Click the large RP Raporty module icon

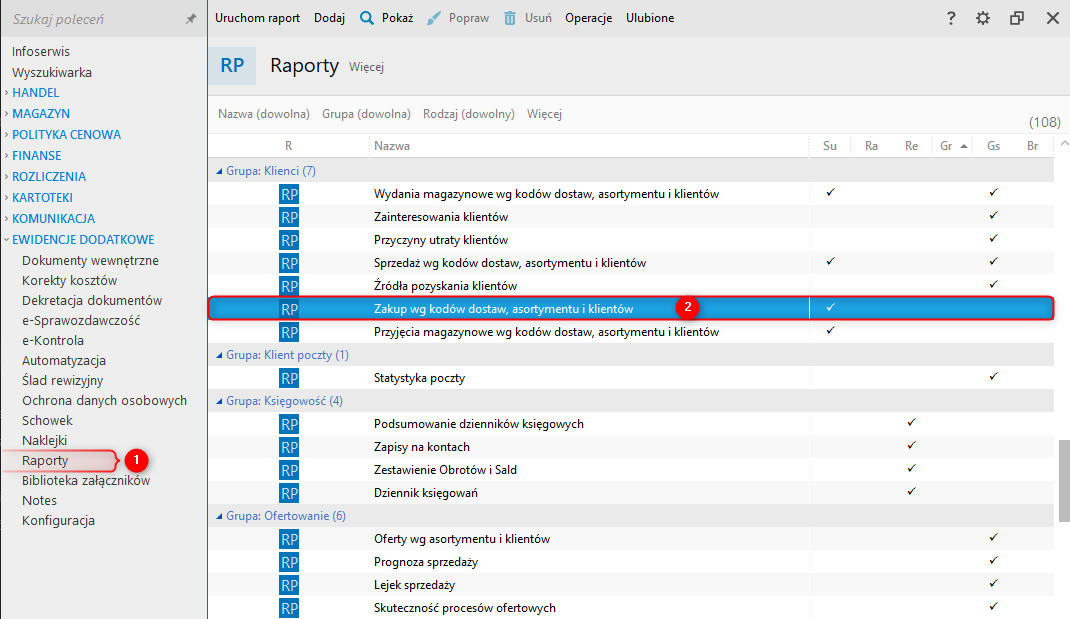coord(232,66)
